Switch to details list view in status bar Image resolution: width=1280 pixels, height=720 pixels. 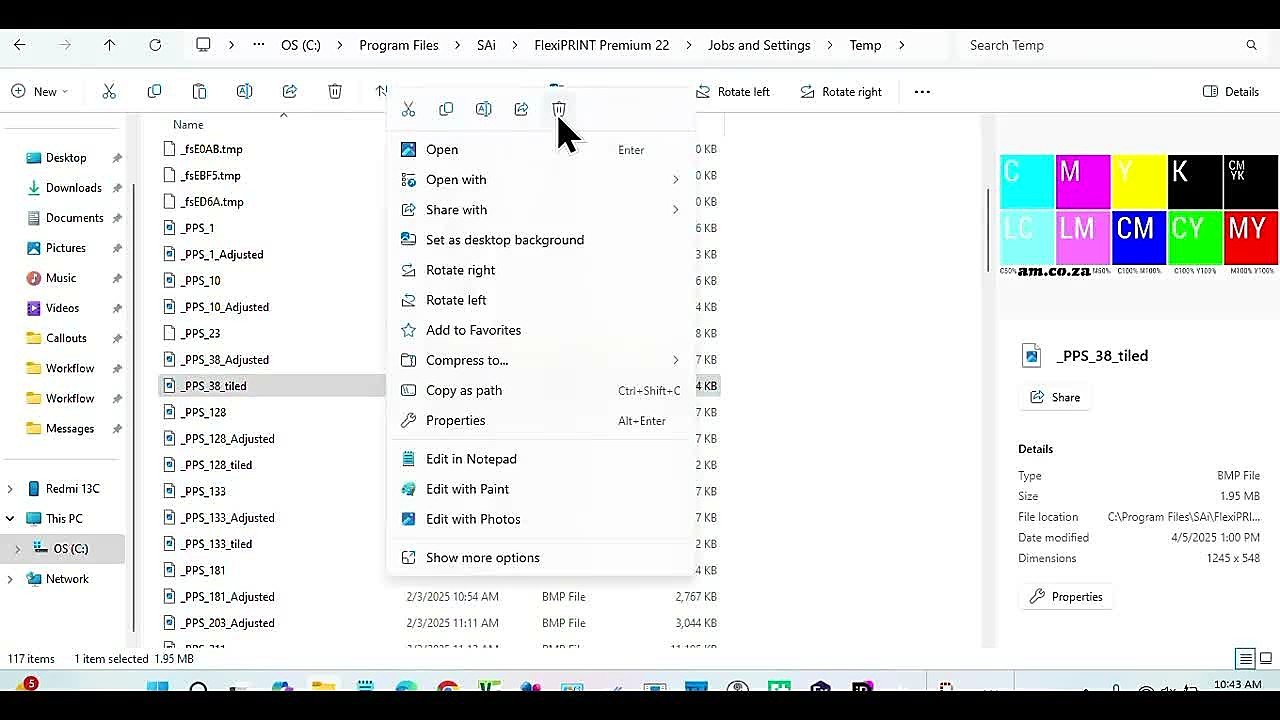1245,658
